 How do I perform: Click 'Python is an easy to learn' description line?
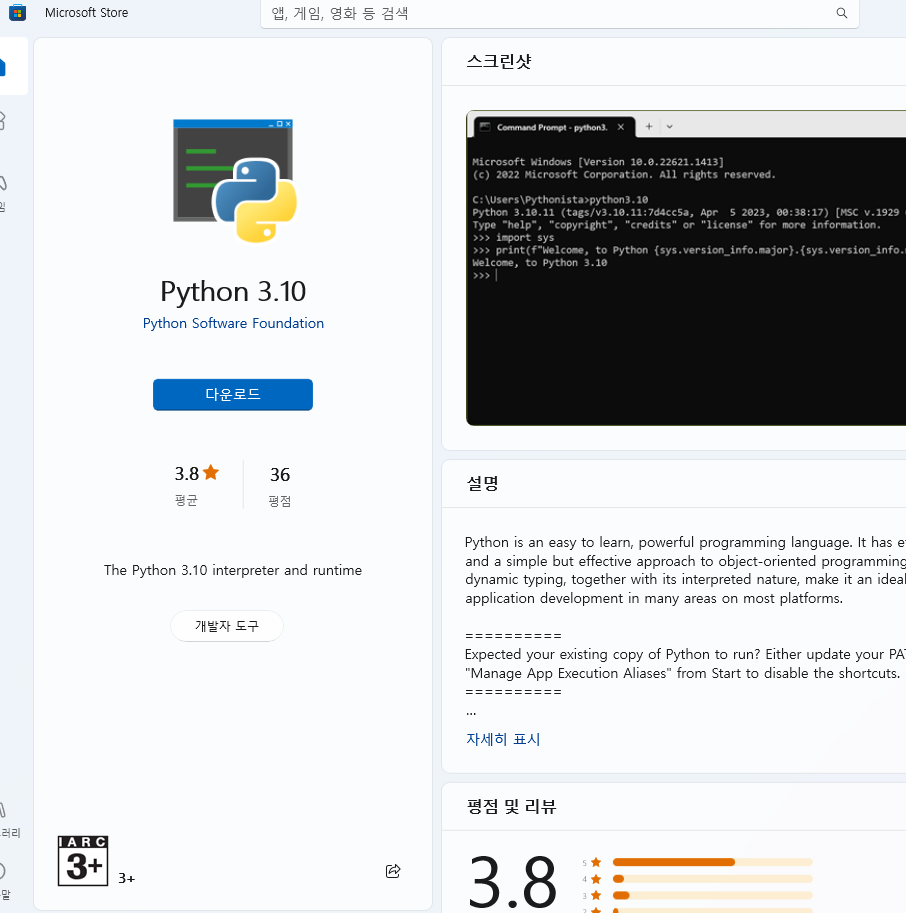685,542
